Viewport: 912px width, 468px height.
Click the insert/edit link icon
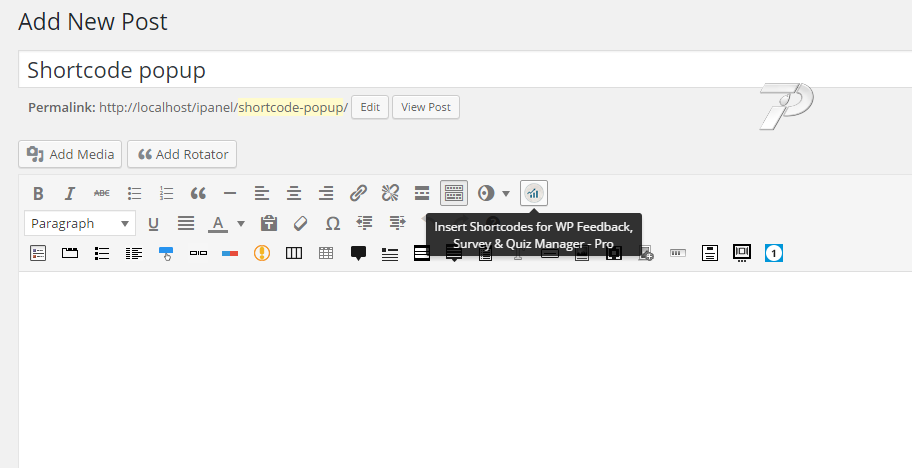point(358,193)
